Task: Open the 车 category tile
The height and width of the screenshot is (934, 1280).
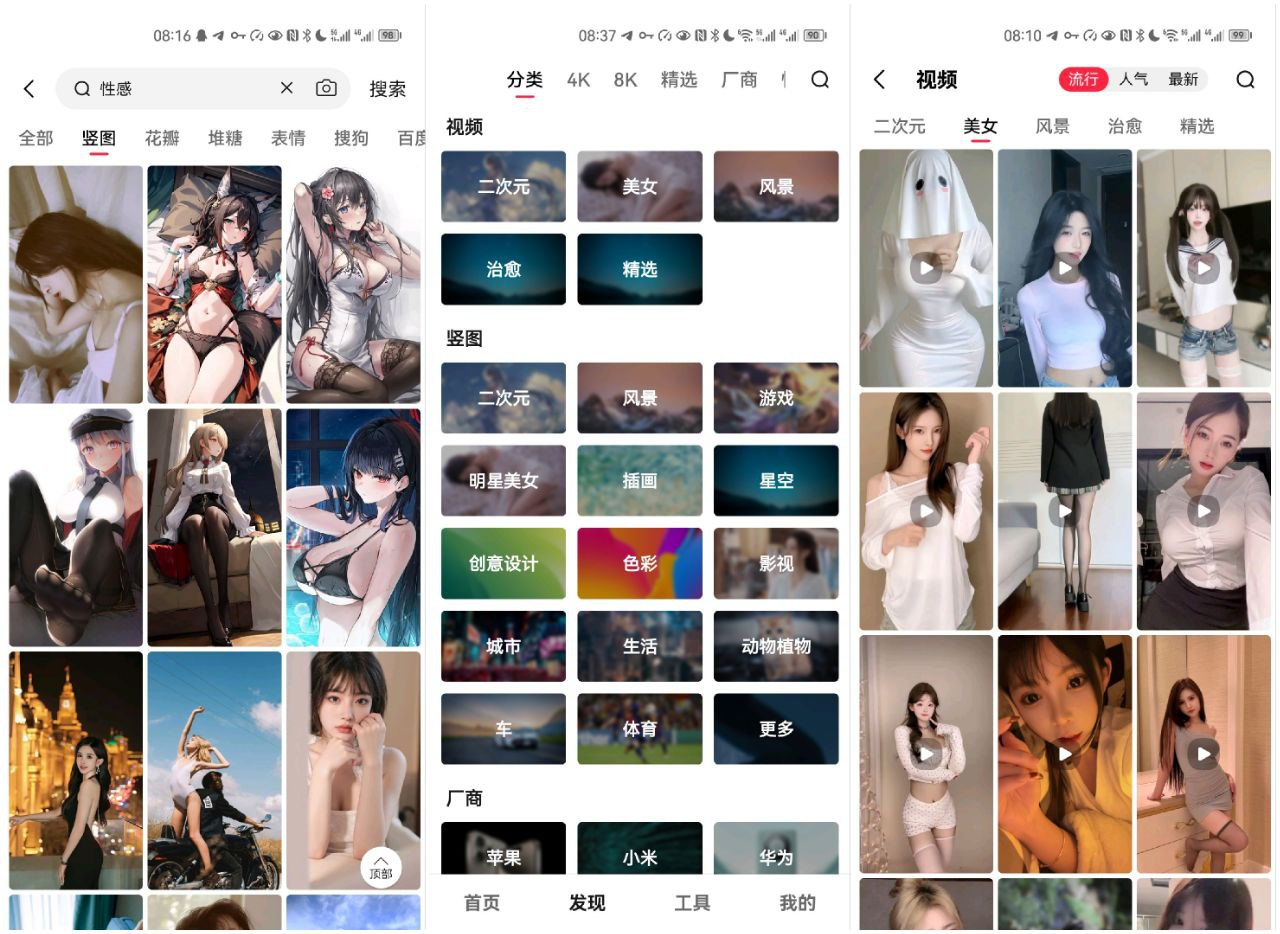Action: click(504, 729)
